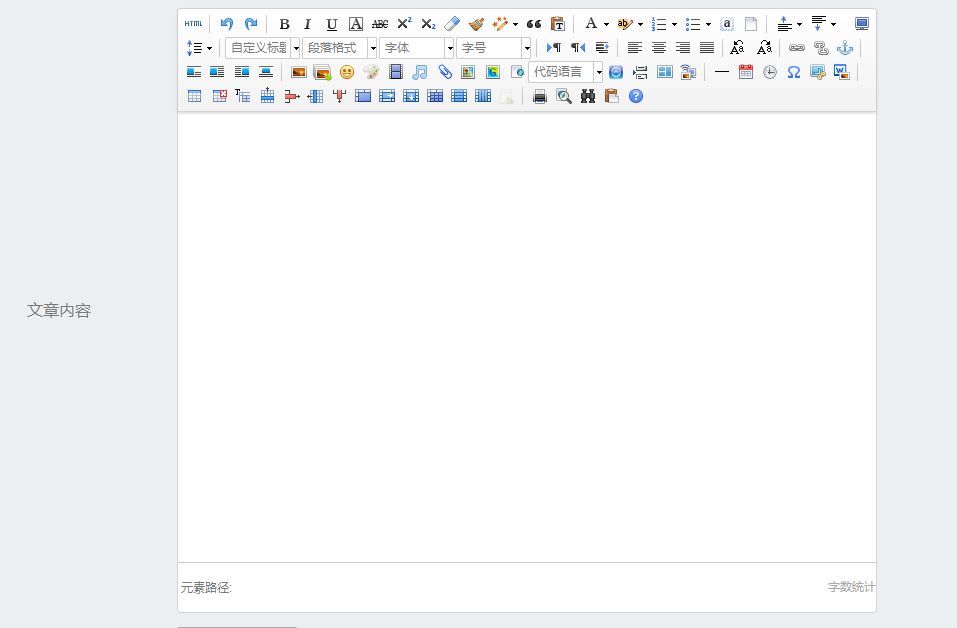Toggle strikethrough formatting
This screenshot has width=957, height=628.
point(380,24)
